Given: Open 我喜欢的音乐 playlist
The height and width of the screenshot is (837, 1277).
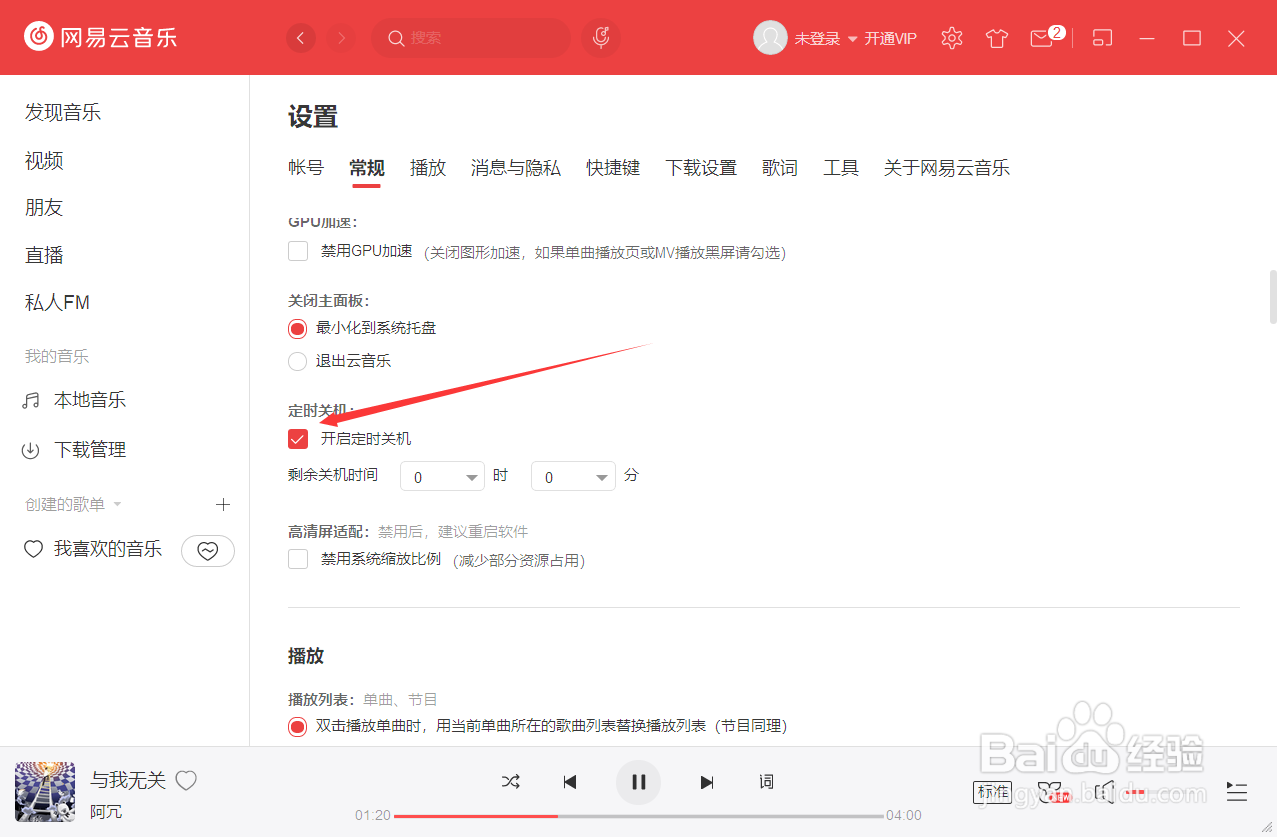Looking at the screenshot, I should [x=107, y=549].
